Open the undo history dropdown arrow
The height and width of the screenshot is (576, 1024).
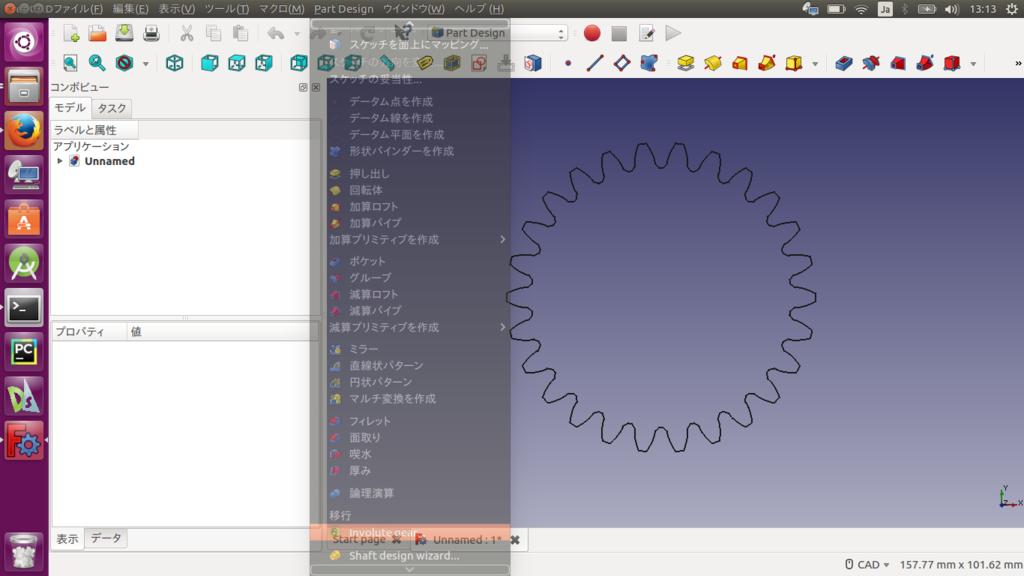coord(296,33)
